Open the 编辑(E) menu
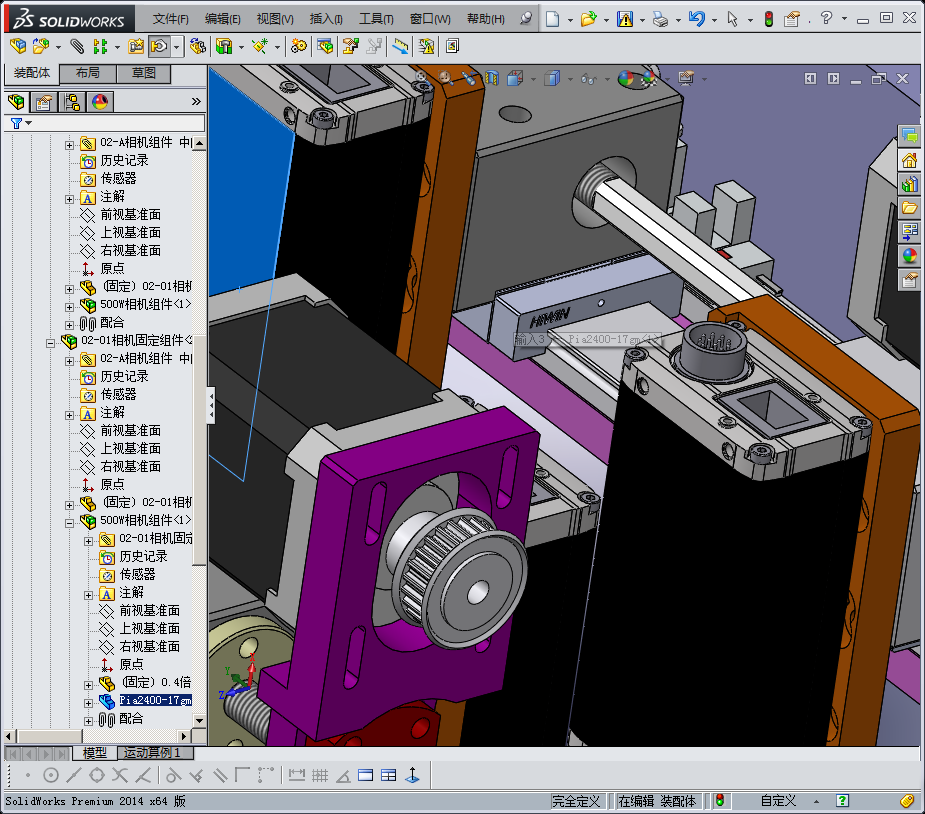 pos(222,19)
